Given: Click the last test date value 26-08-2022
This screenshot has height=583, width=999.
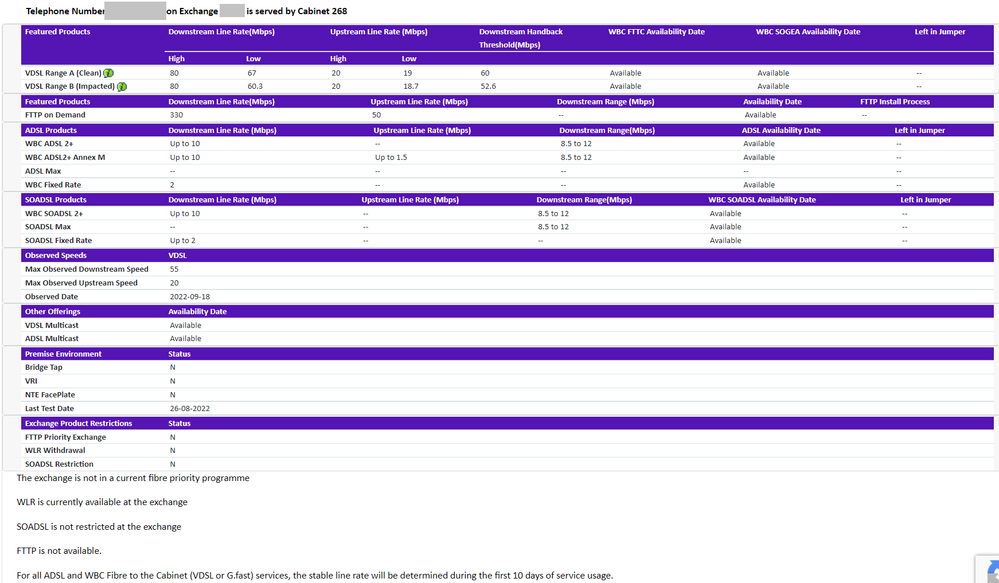Looking at the screenshot, I should (x=192, y=409).
